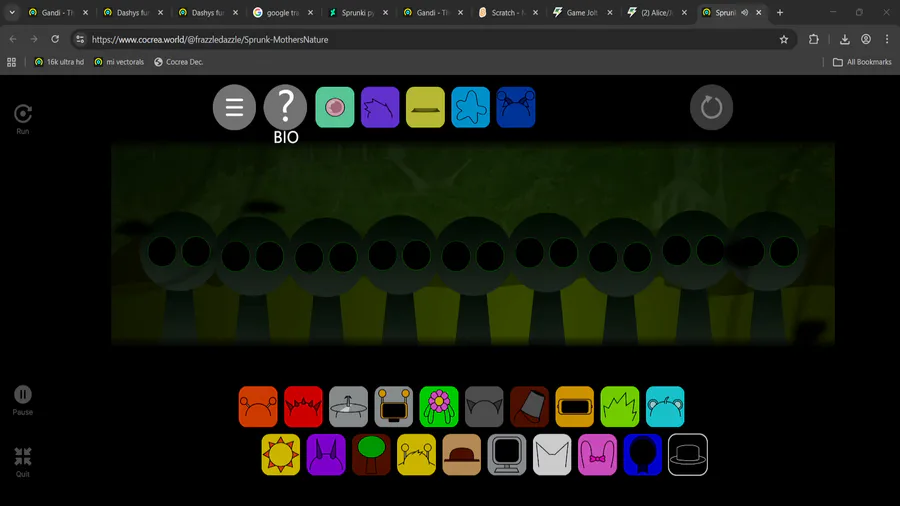Pause the project using Pause button
This screenshot has height=506, width=900.
[22, 400]
